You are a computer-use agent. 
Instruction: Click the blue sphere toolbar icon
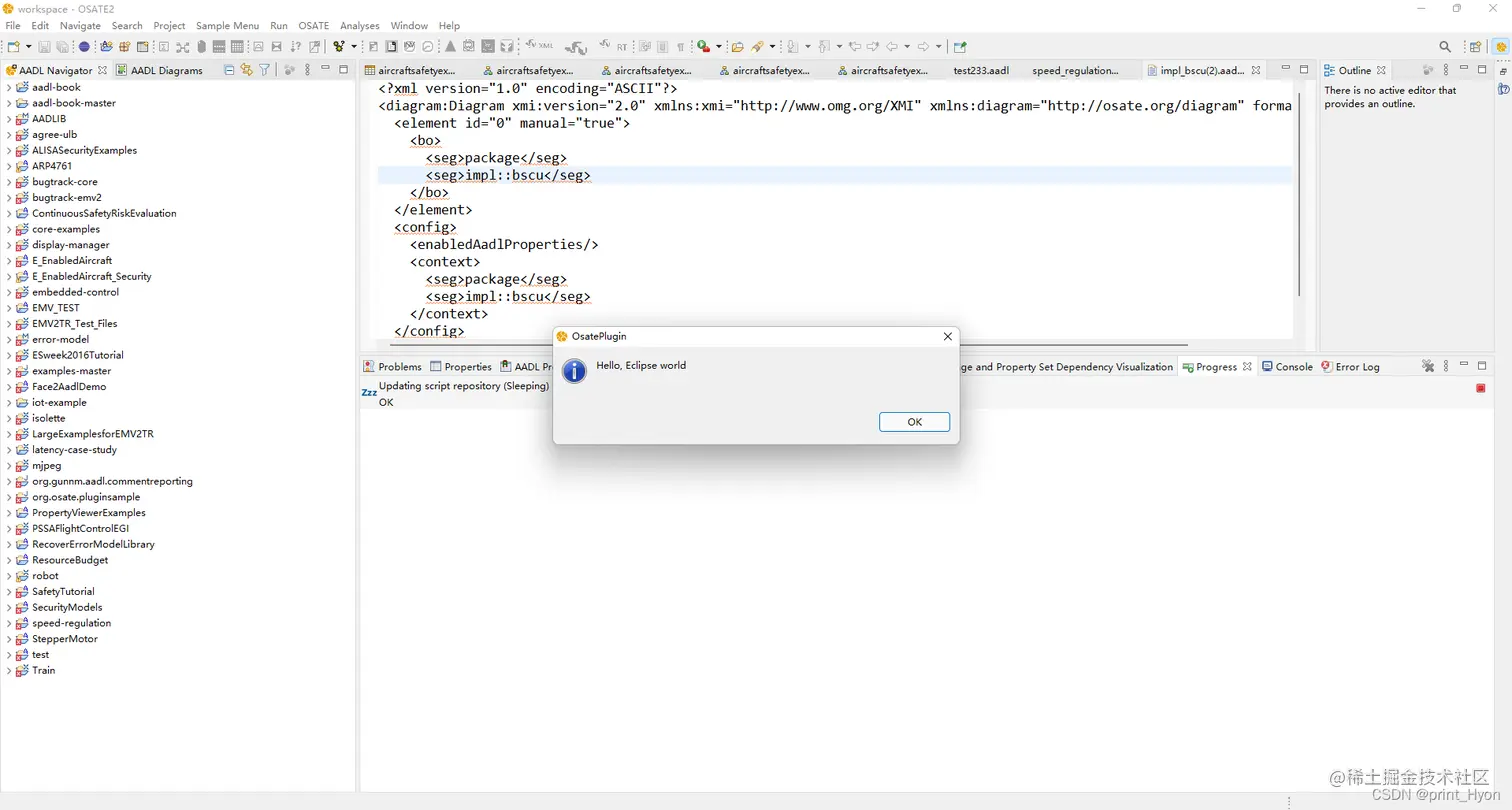coord(84,46)
